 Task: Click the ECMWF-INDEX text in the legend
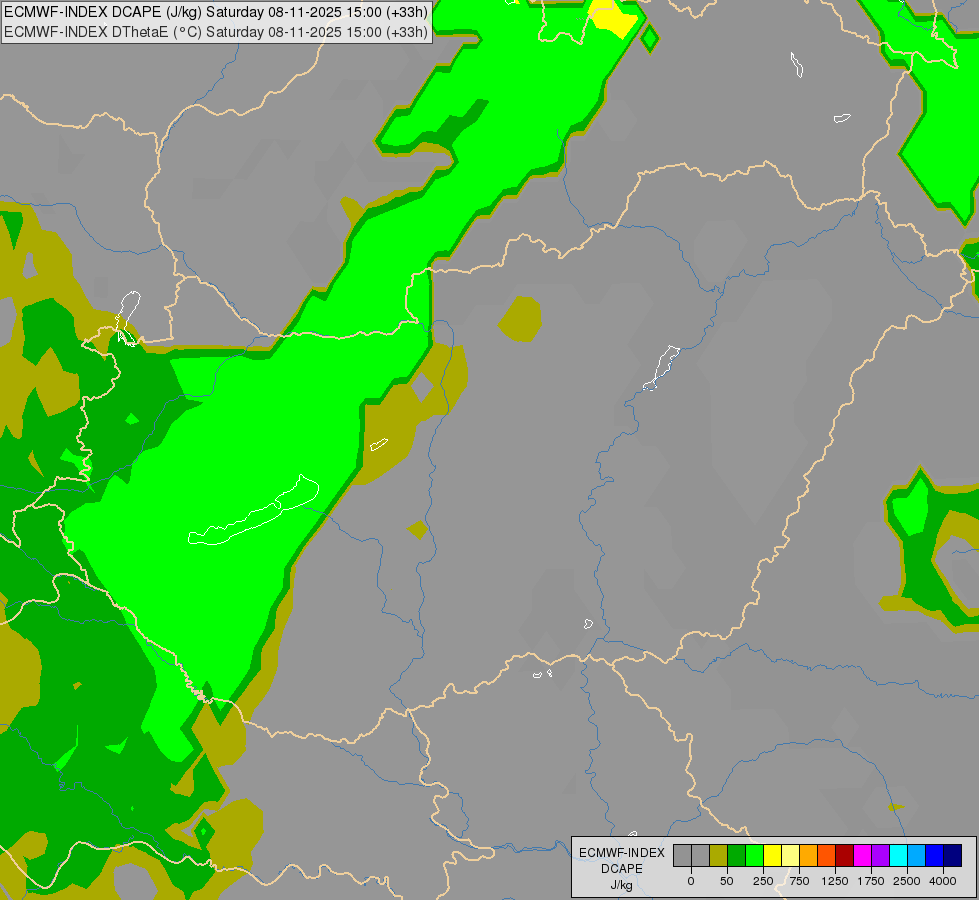[x=622, y=853]
